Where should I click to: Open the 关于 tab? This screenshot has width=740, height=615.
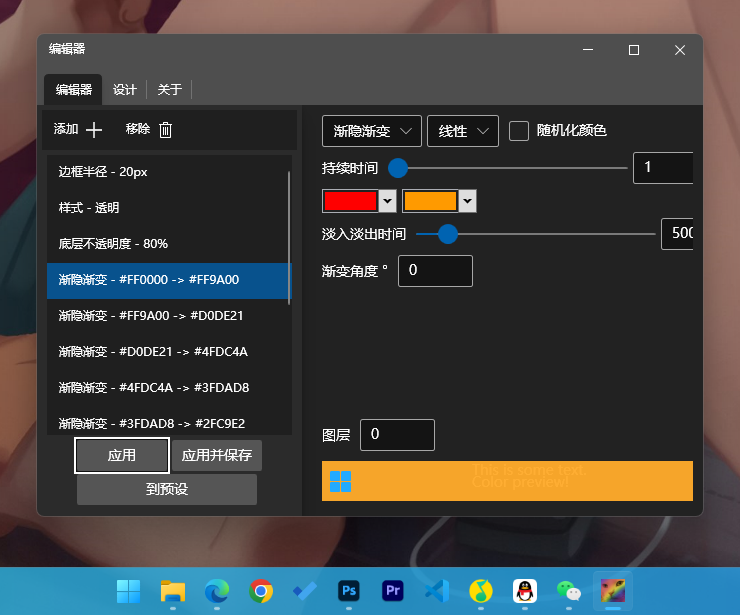(170, 90)
